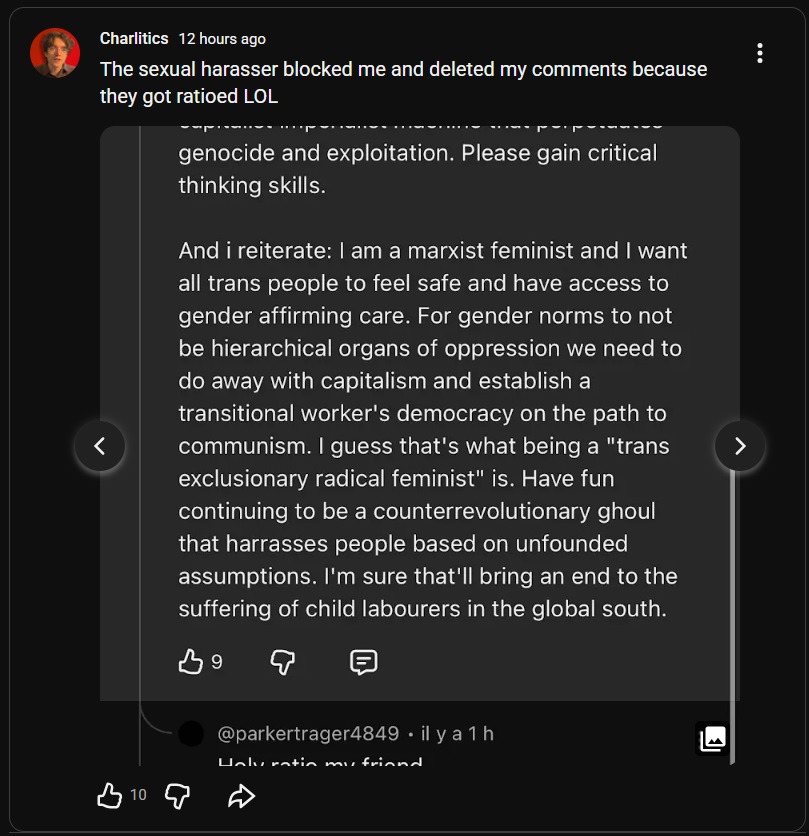809x836 pixels.
Task: Click the thumbs-up on the screenshotted comment
Action: tap(190, 661)
